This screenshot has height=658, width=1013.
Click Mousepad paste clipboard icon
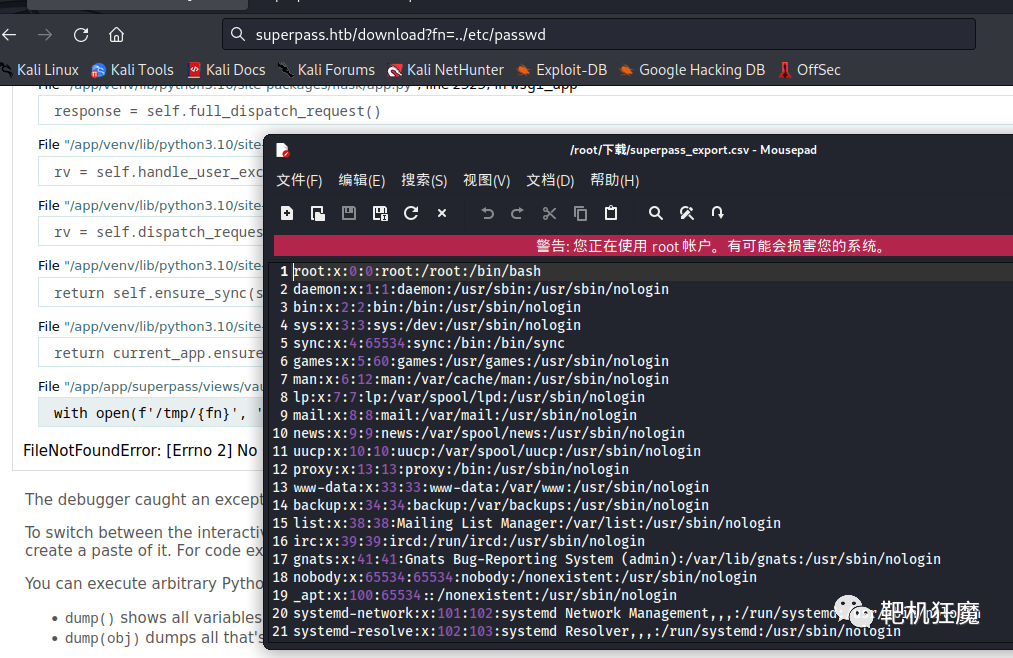pyautogui.click(x=611, y=213)
